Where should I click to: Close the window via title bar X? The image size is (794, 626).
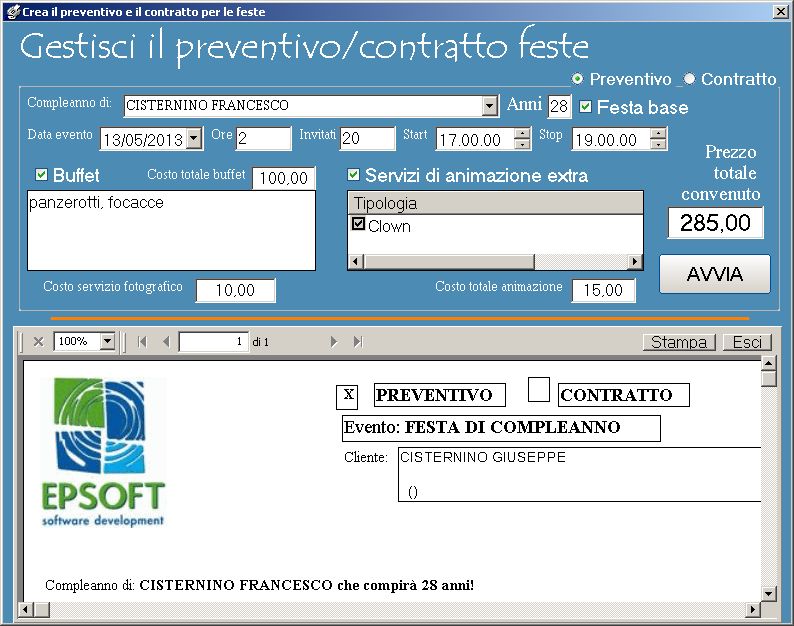(x=781, y=11)
